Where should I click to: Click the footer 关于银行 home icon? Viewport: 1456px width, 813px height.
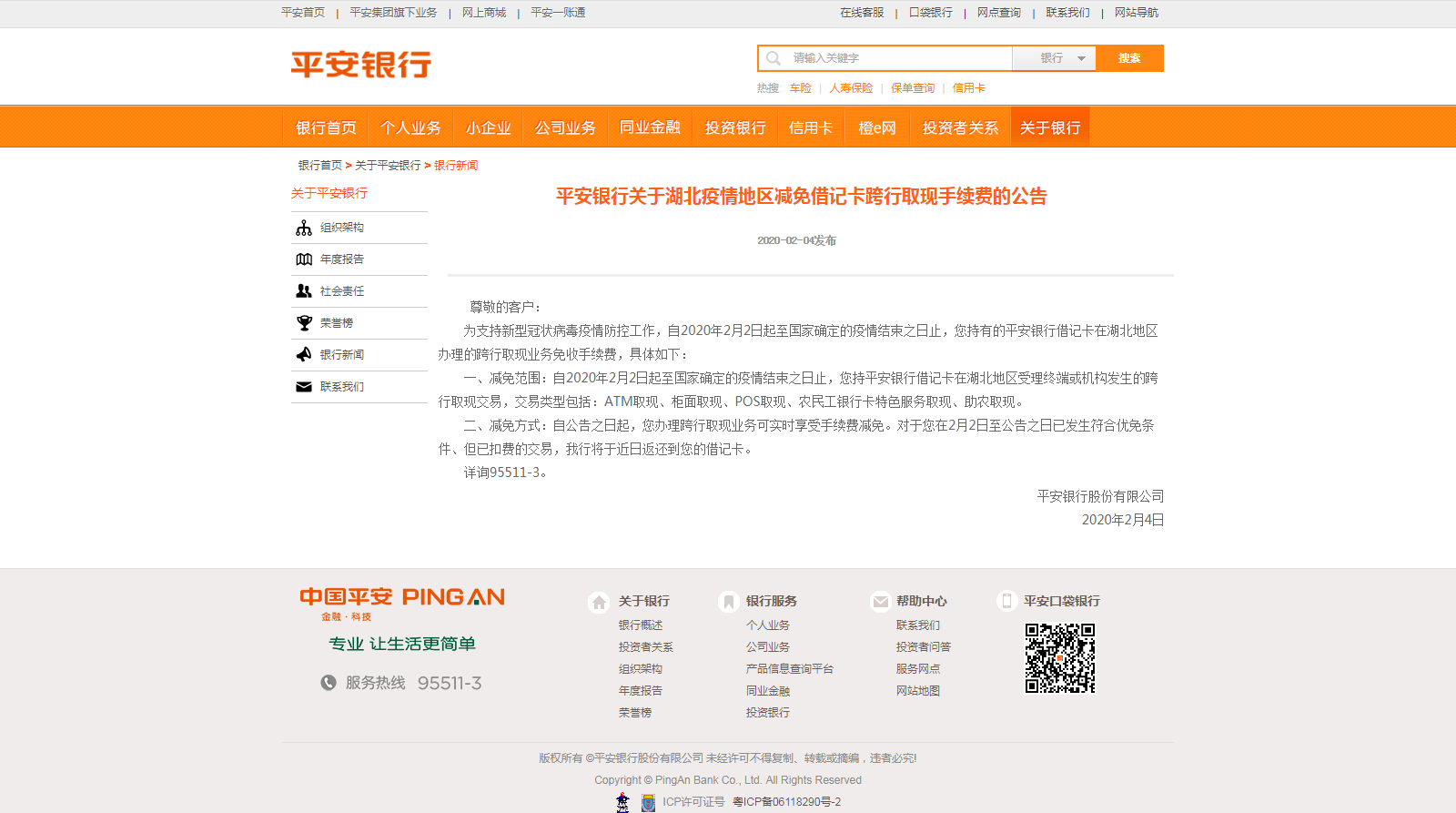point(599,602)
